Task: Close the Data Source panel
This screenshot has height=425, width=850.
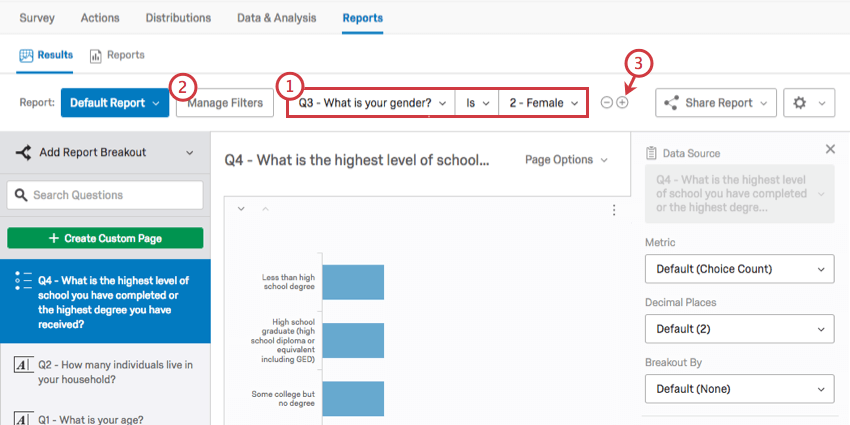Action: [830, 149]
